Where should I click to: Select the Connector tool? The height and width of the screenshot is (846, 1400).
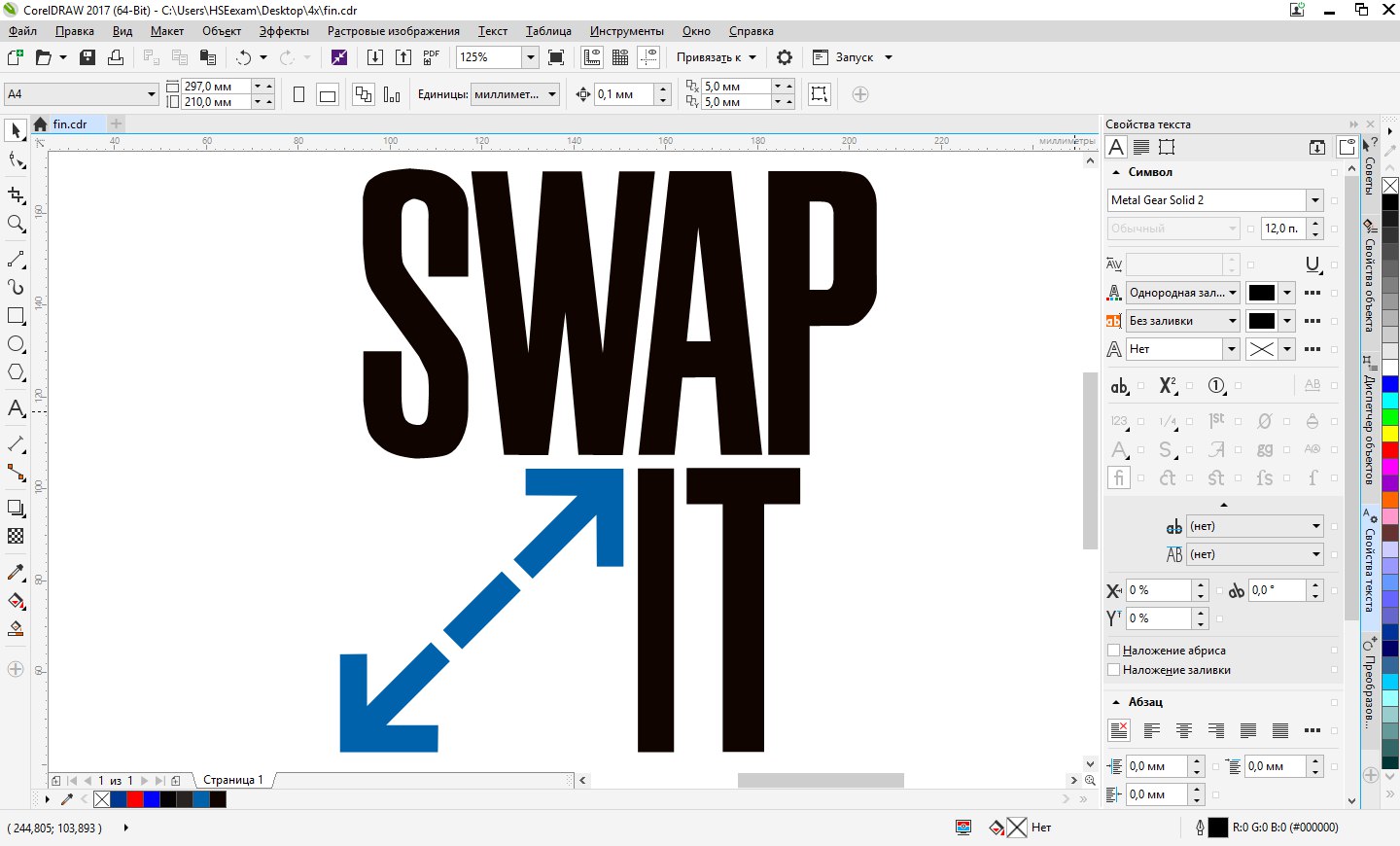[x=16, y=473]
